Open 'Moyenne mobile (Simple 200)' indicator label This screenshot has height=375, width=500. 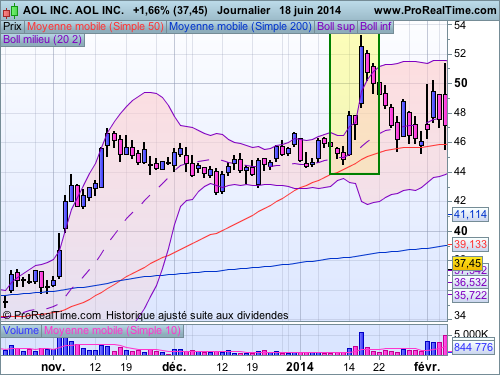(x=240, y=26)
